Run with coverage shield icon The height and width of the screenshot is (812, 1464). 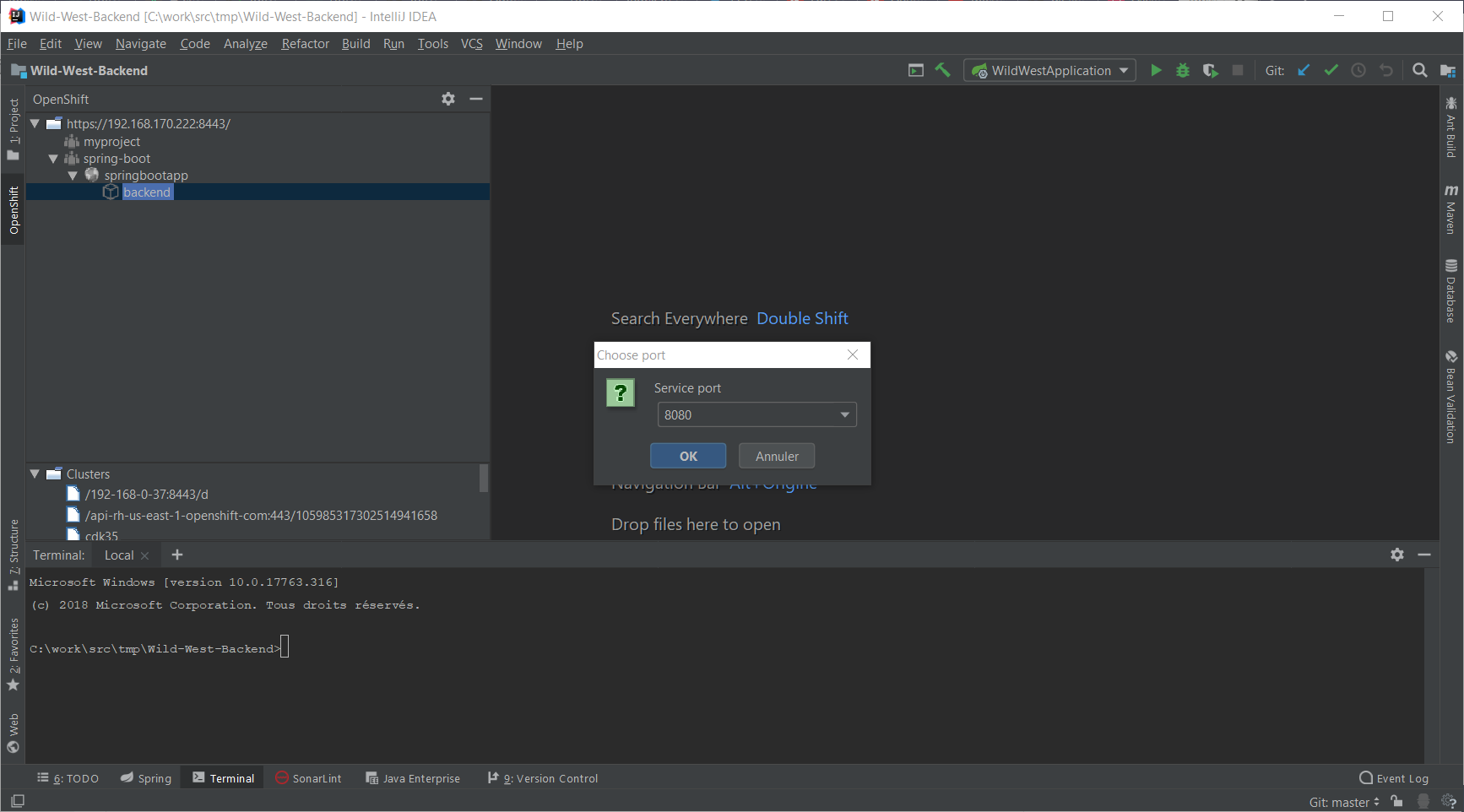click(1210, 71)
